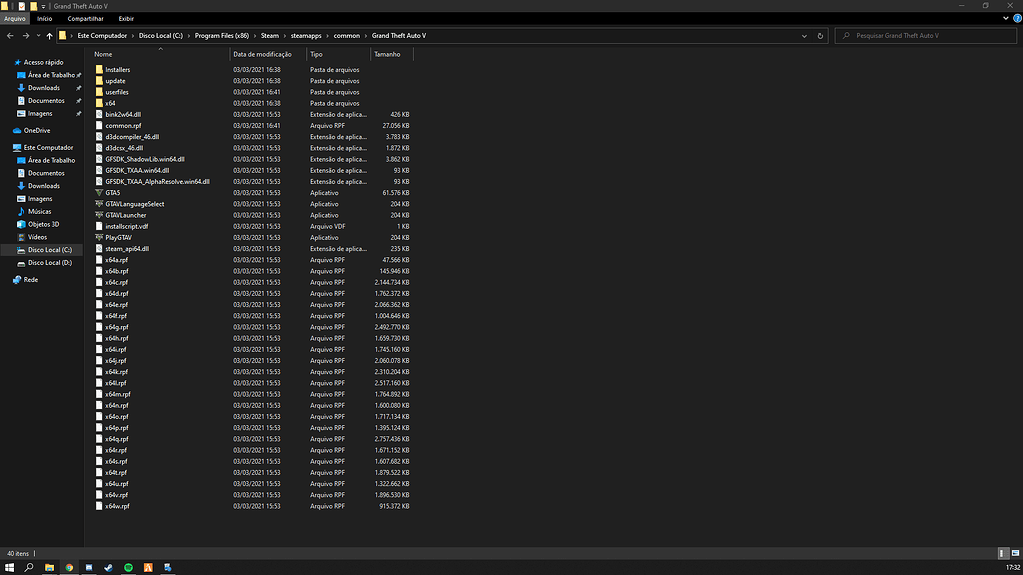The width and height of the screenshot is (1023, 575).
Task: Open address bar history dropdown
Action: point(807,35)
